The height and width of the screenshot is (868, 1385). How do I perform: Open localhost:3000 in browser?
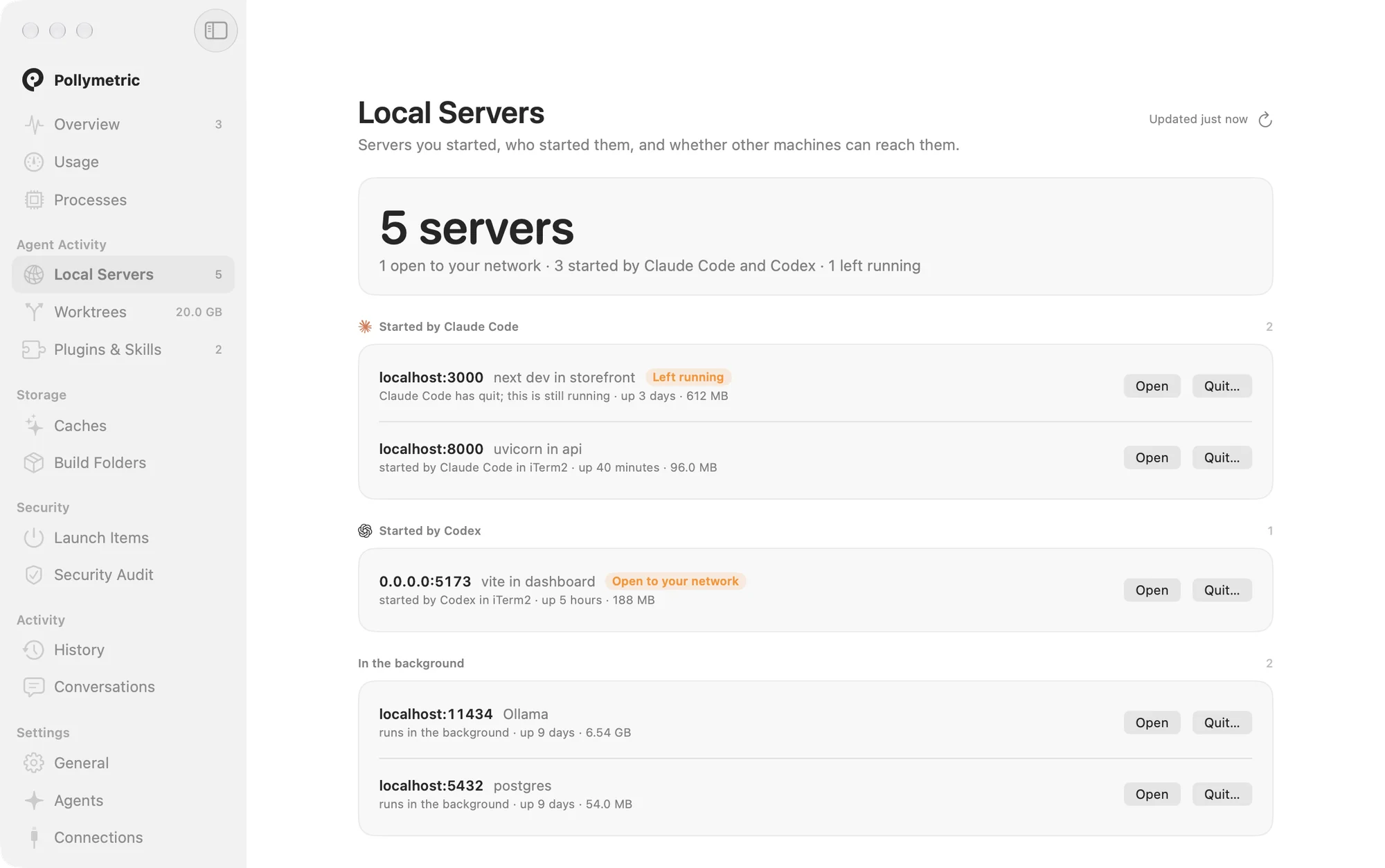[x=1152, y=386]
